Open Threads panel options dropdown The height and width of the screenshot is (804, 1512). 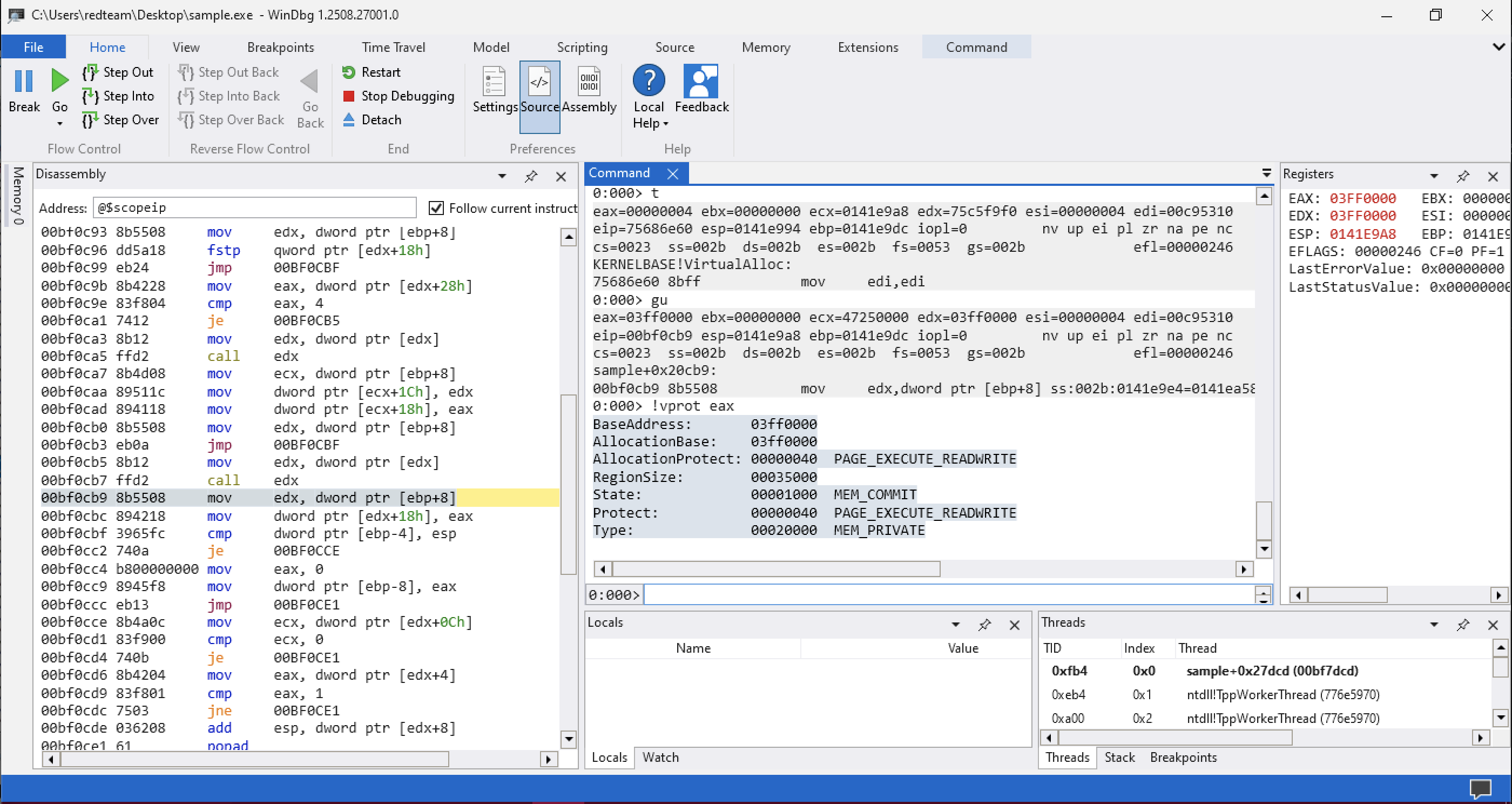[1434, 625]
